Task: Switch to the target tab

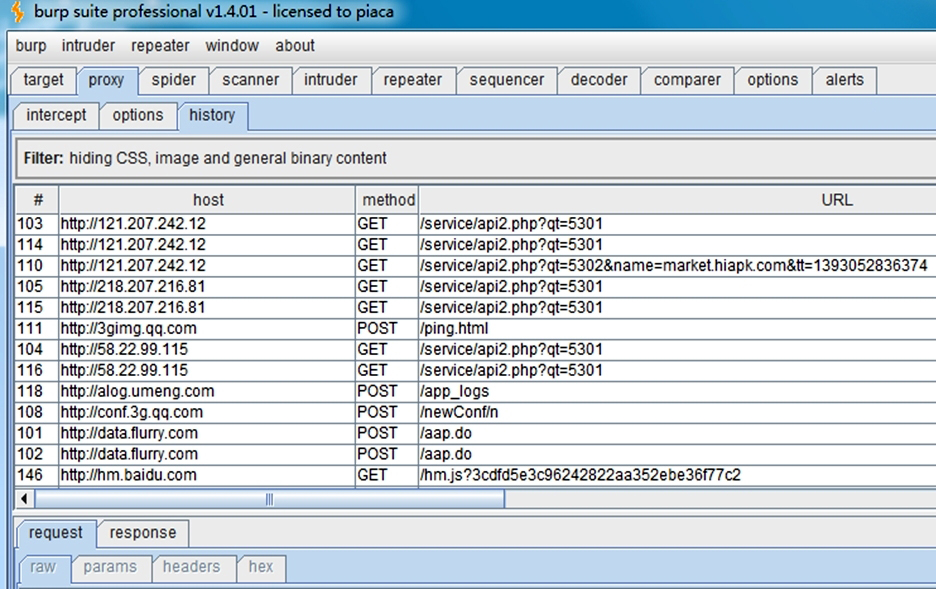Action: coord(44,80)
